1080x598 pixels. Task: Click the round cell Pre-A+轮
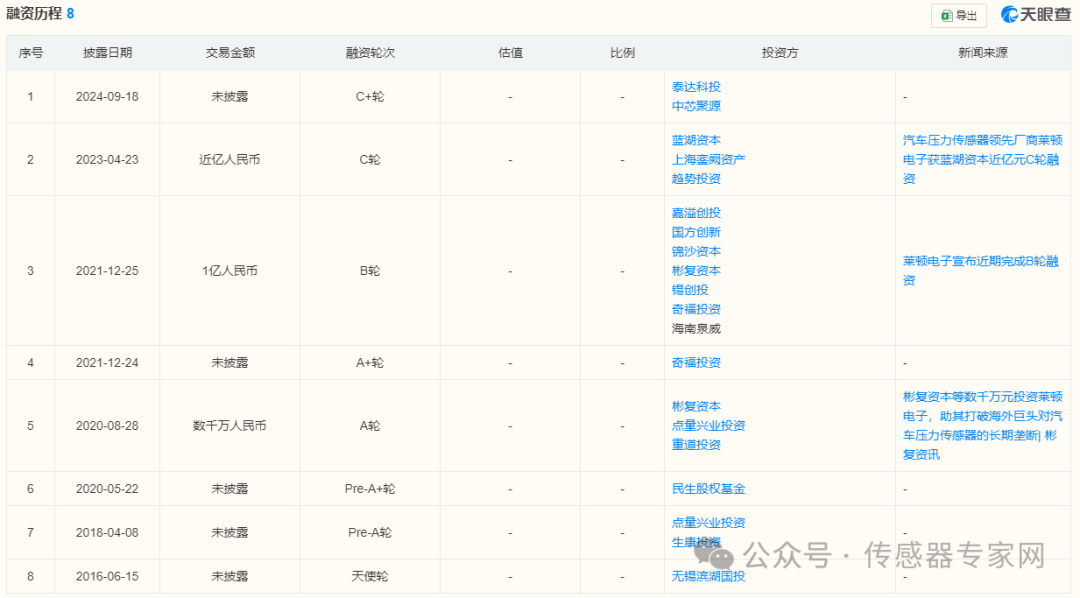[x=370, y=489]
